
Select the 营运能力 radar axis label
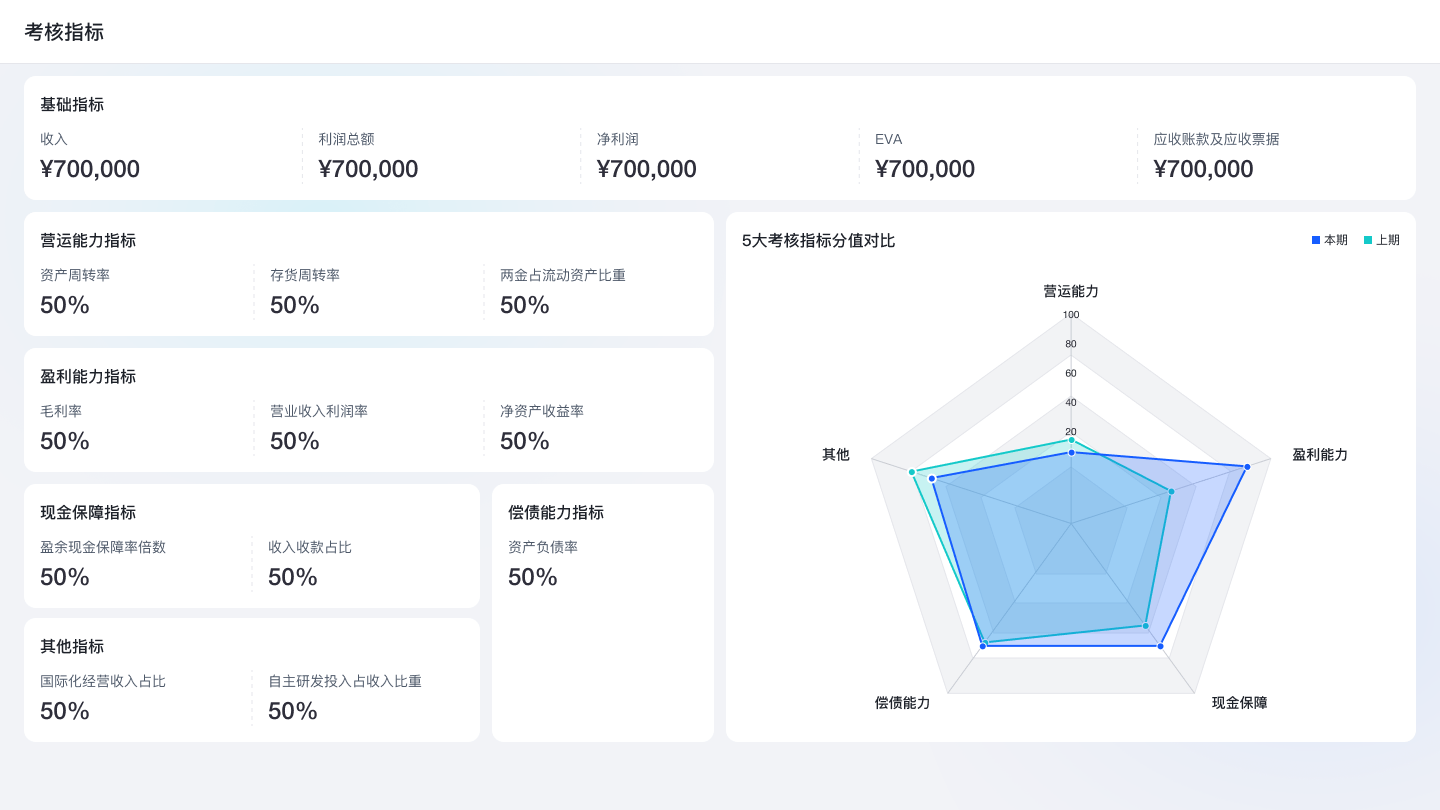pyautogui.click(x=1071, y=291)
